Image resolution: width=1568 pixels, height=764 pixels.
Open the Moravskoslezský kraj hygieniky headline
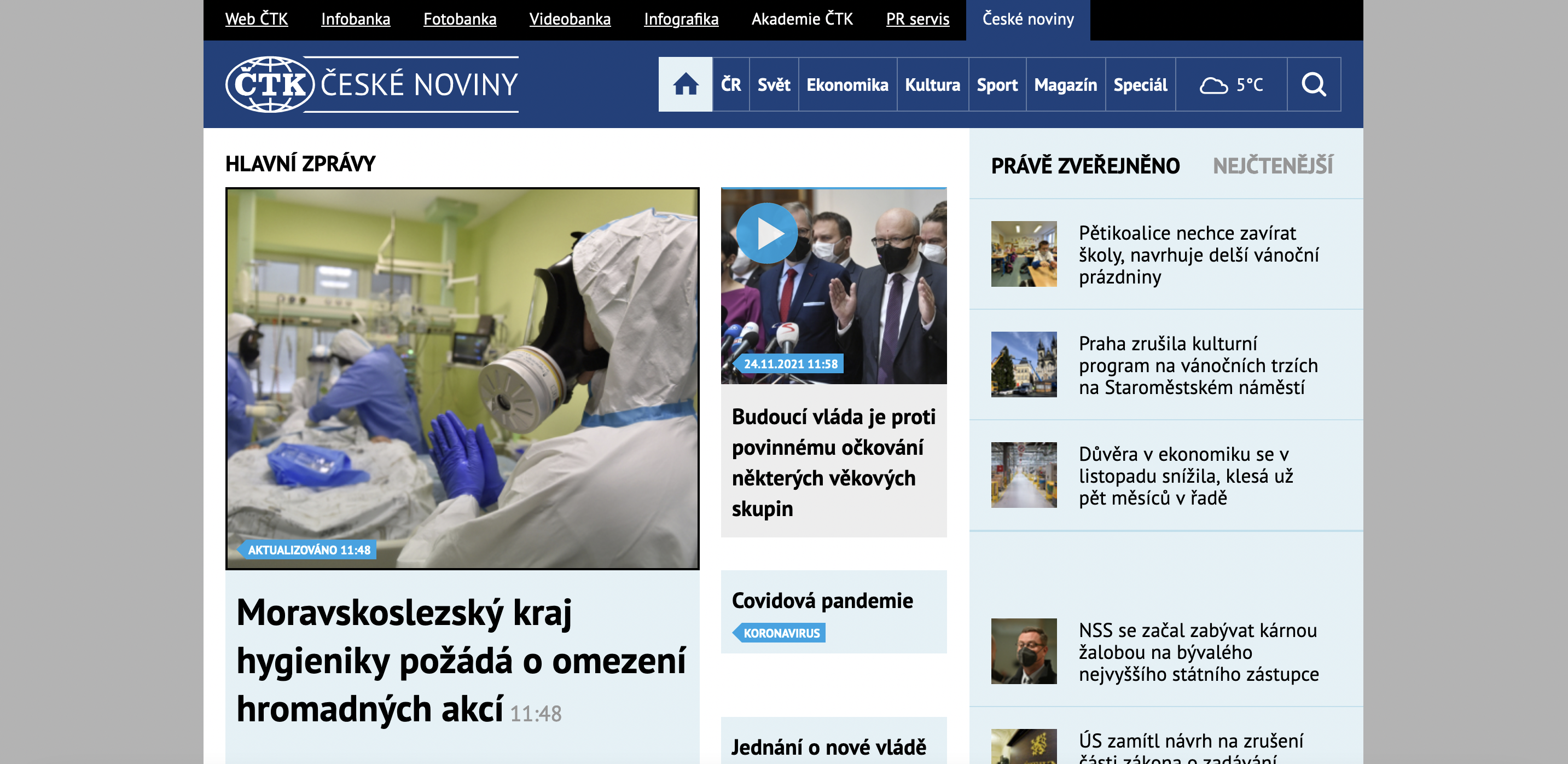461,661
